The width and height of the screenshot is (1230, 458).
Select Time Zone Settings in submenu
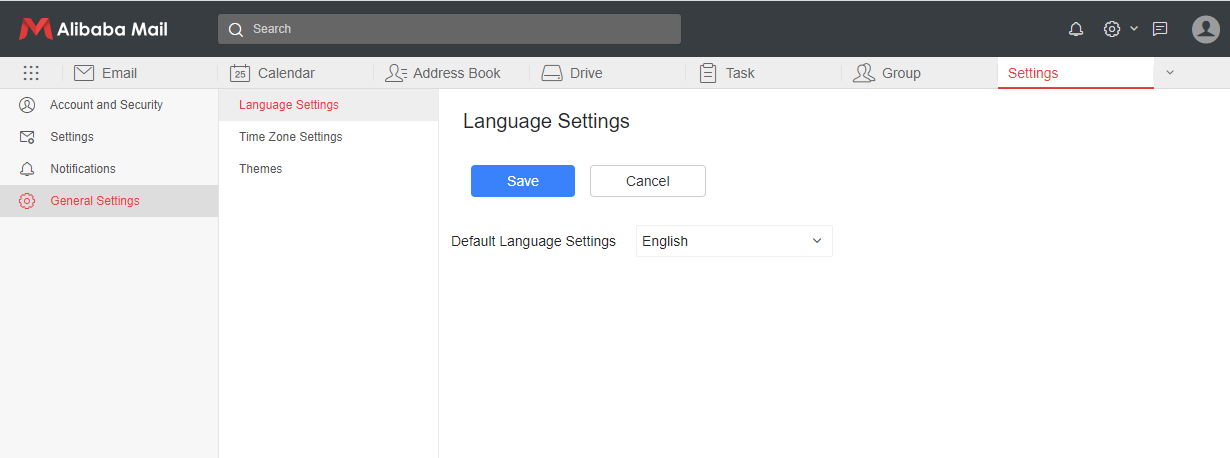(x=290, y=137)
